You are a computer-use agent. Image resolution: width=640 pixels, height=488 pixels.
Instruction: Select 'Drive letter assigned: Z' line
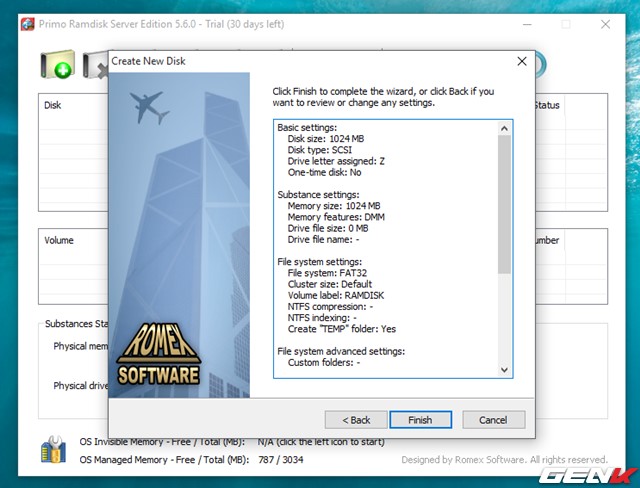coord(336,161)
